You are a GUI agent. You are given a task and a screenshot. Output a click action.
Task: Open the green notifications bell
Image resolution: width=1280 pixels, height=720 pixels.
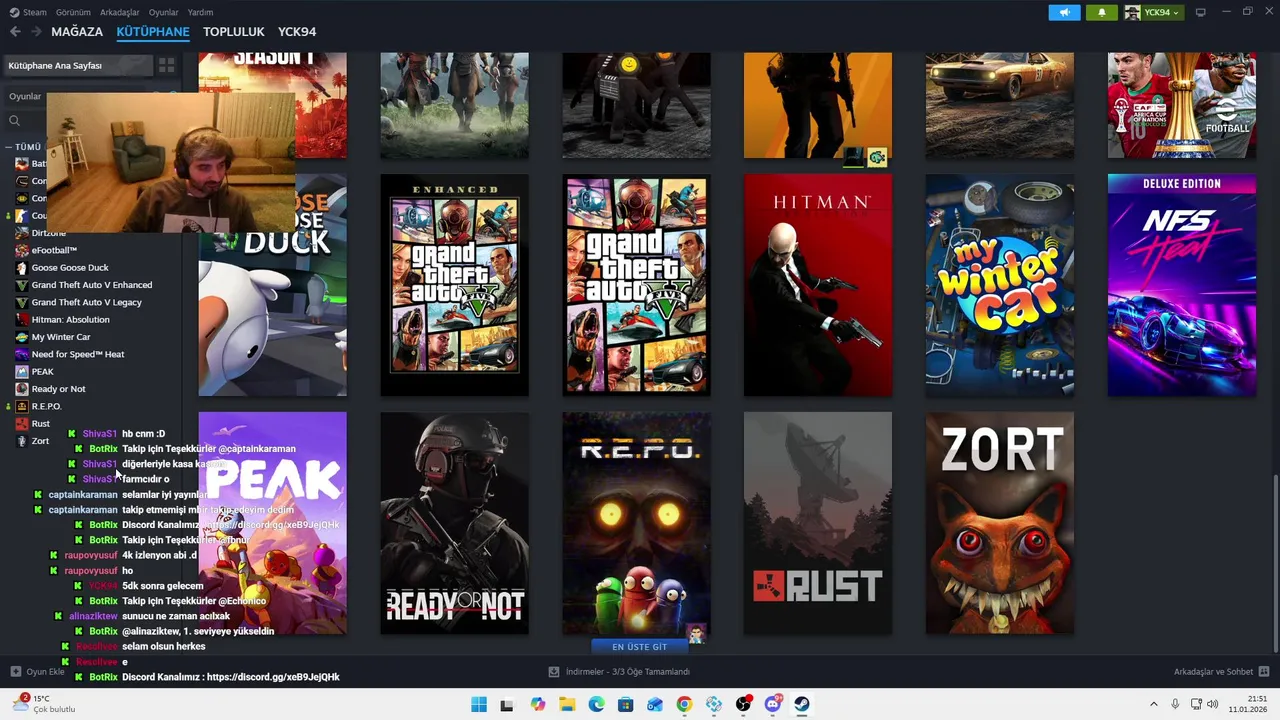pyautogui.click(x=1101, y=12)
